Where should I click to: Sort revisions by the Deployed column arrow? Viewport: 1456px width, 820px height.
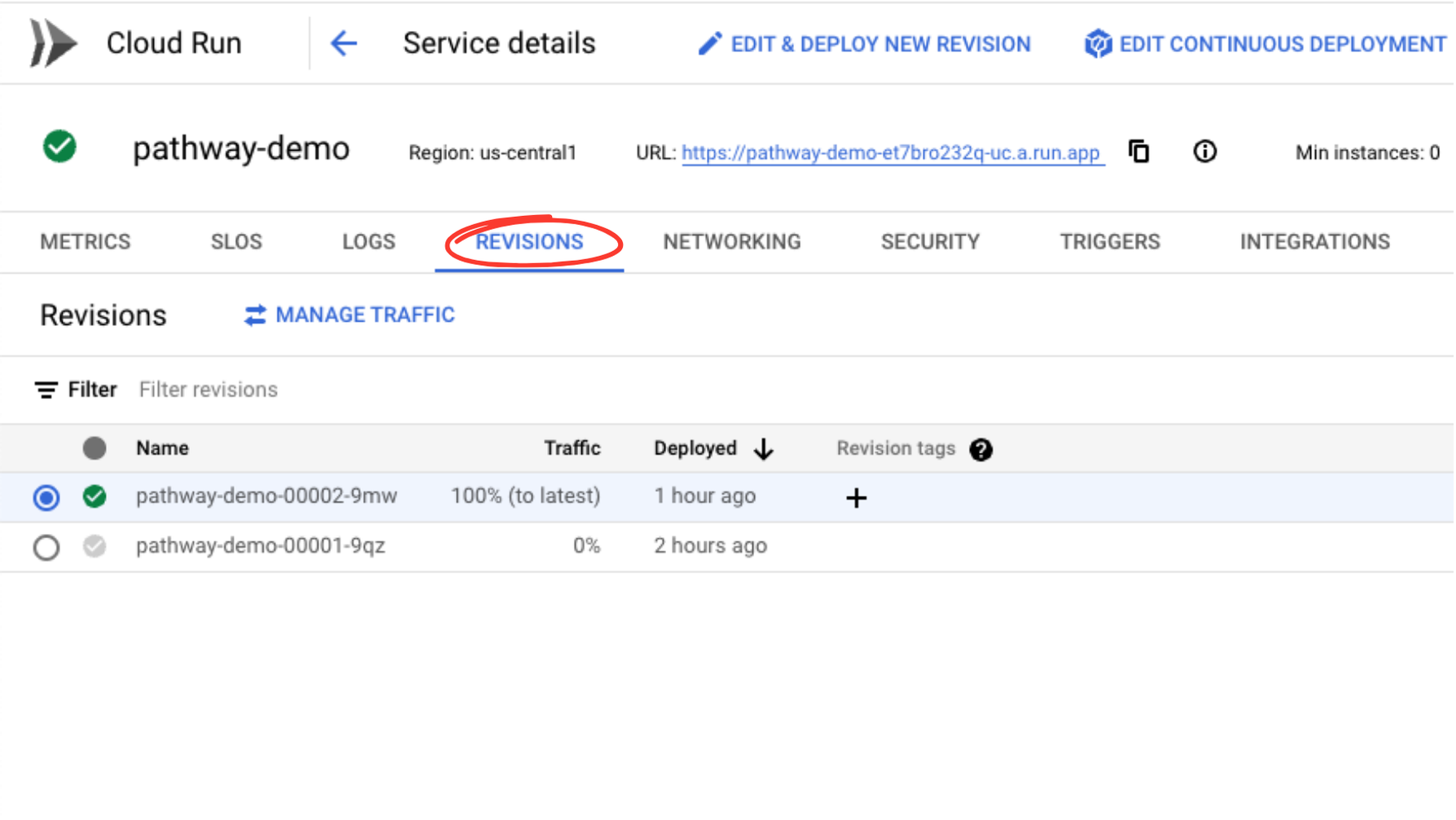(x=764, y=449)
